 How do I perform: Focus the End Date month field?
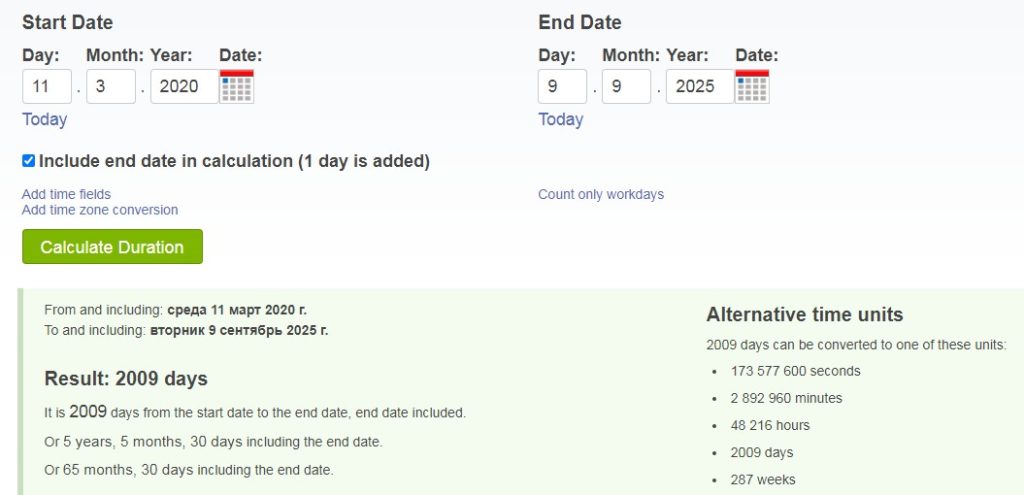(x=626, y=86)
